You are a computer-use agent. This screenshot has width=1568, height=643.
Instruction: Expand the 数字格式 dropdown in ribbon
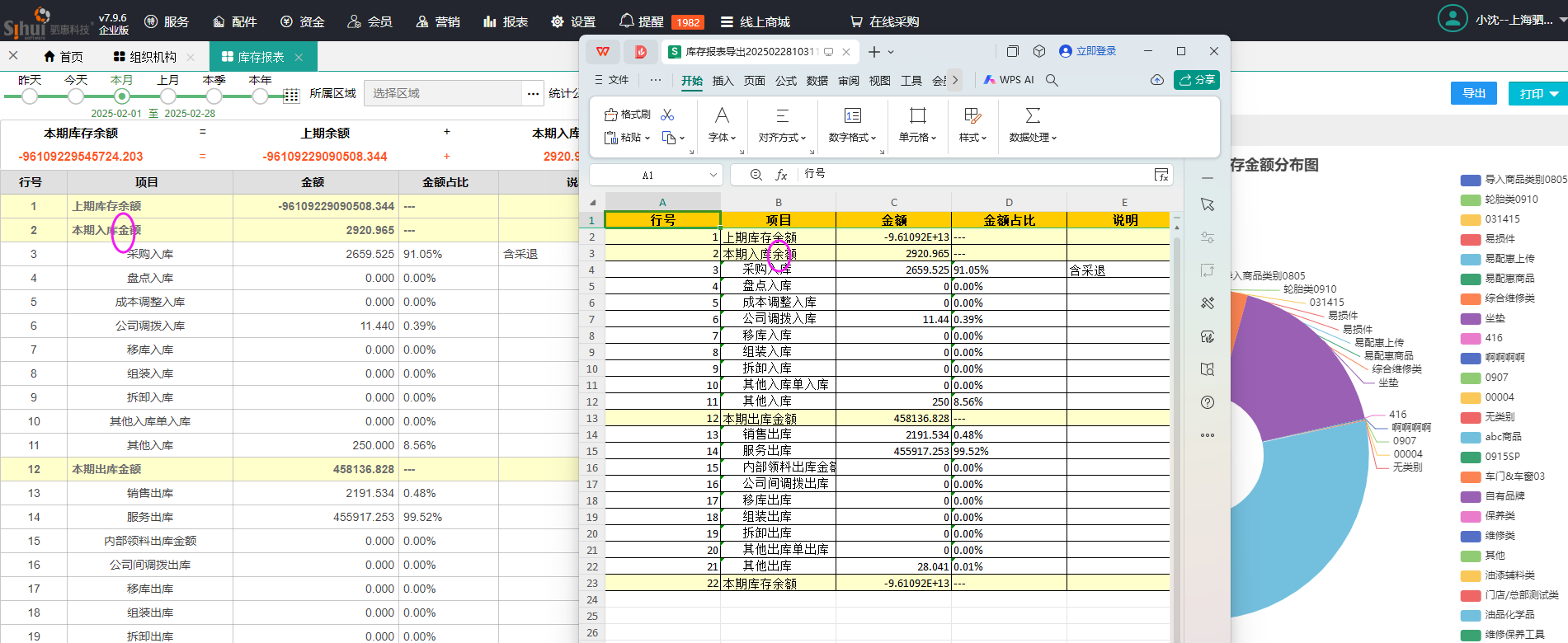click(x=852, y=138)
